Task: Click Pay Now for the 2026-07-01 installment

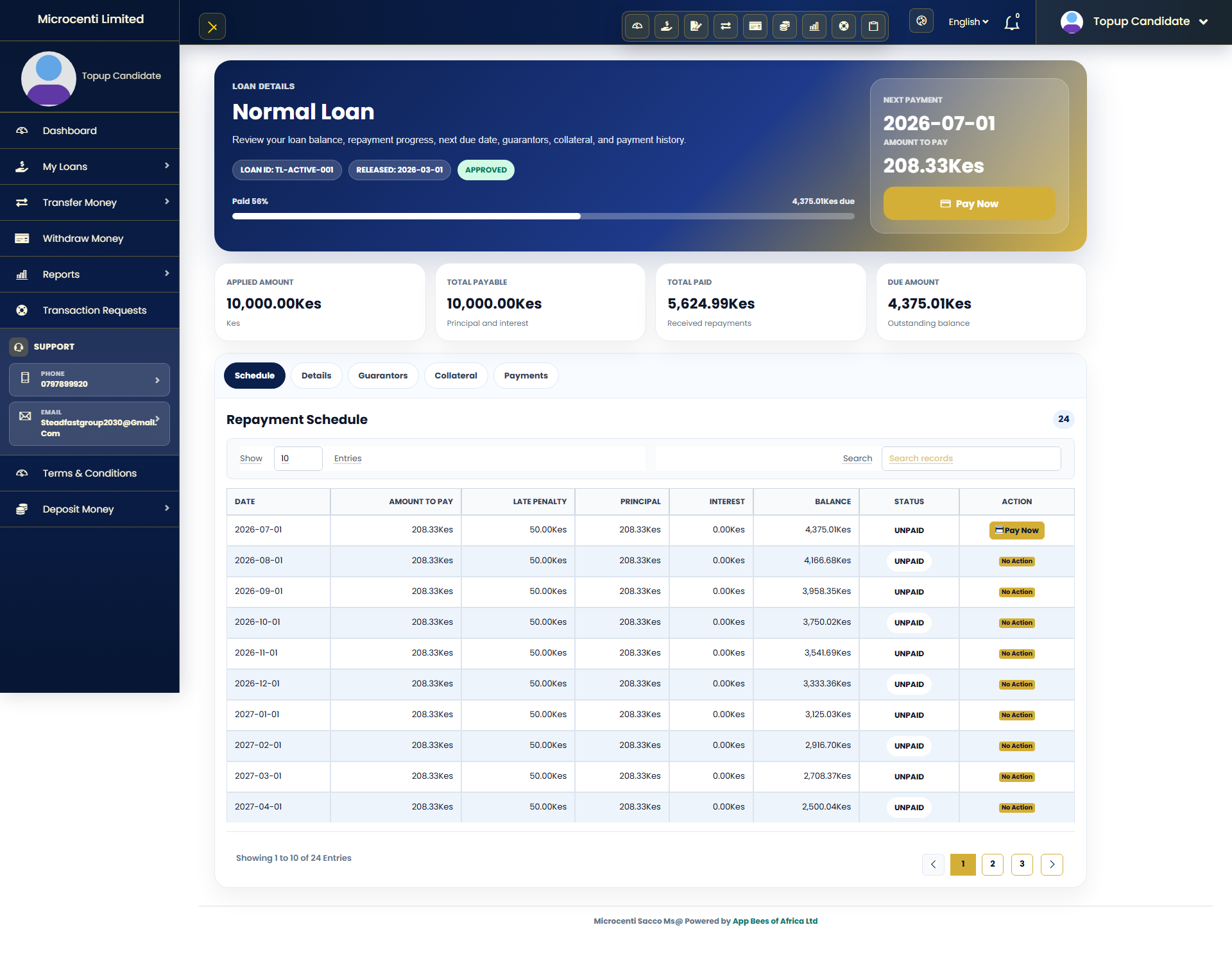Action: [x=1017, y=531]
